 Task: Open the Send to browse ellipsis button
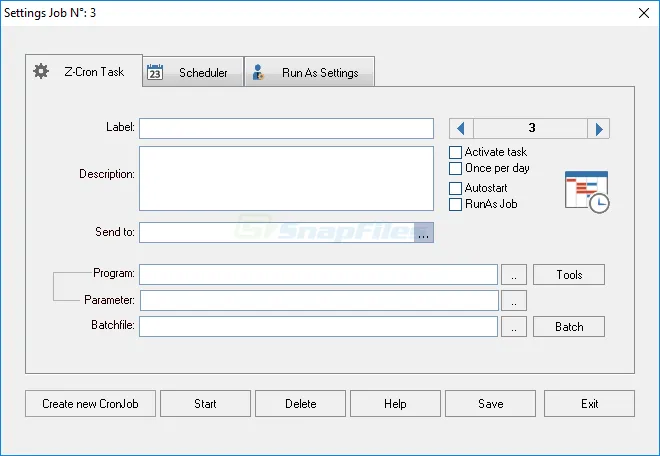pyautogui.click(x=423, y=232)
